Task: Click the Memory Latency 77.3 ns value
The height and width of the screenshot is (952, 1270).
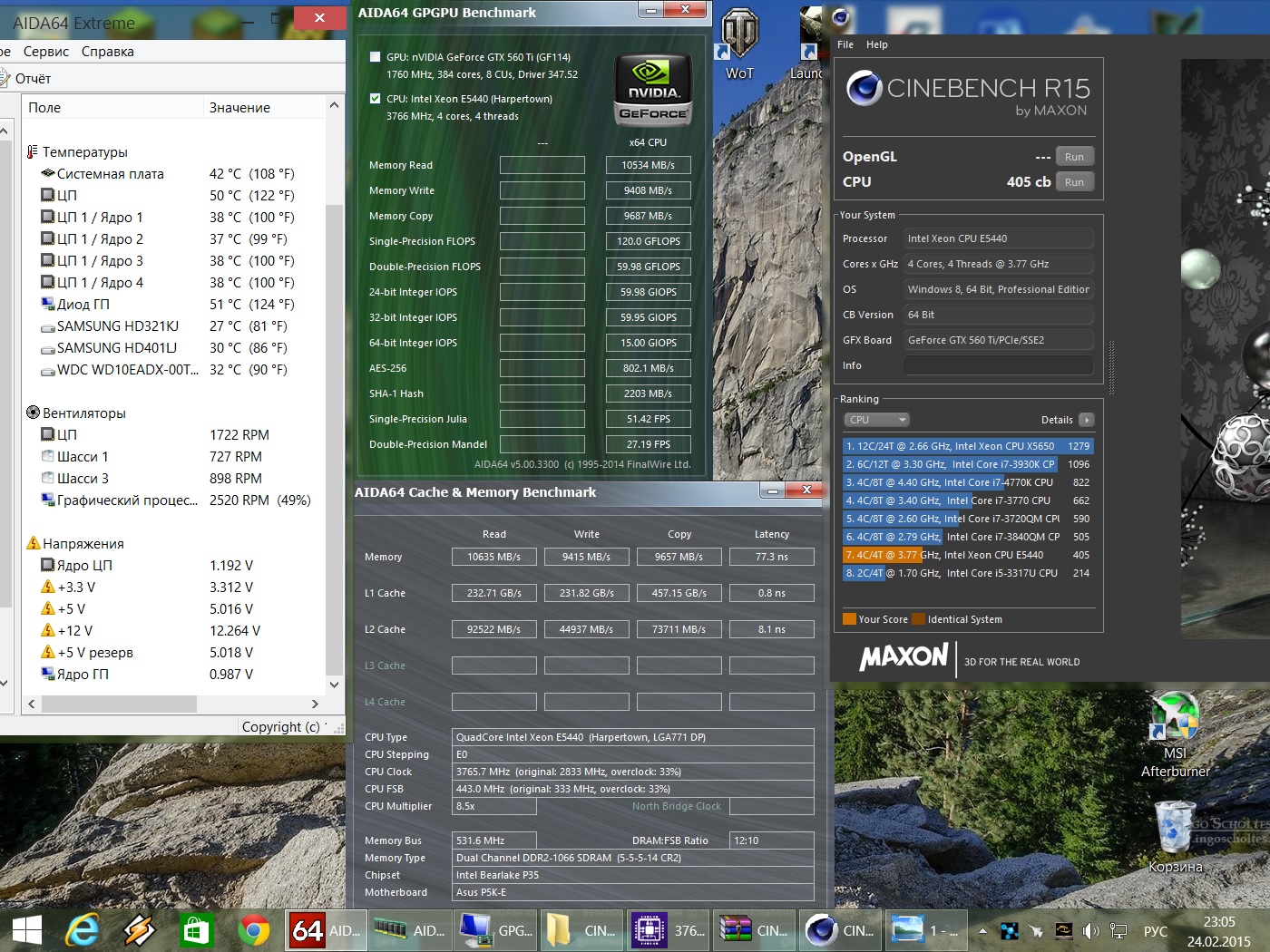Action: pyautogui.click(x=772, y=557)
